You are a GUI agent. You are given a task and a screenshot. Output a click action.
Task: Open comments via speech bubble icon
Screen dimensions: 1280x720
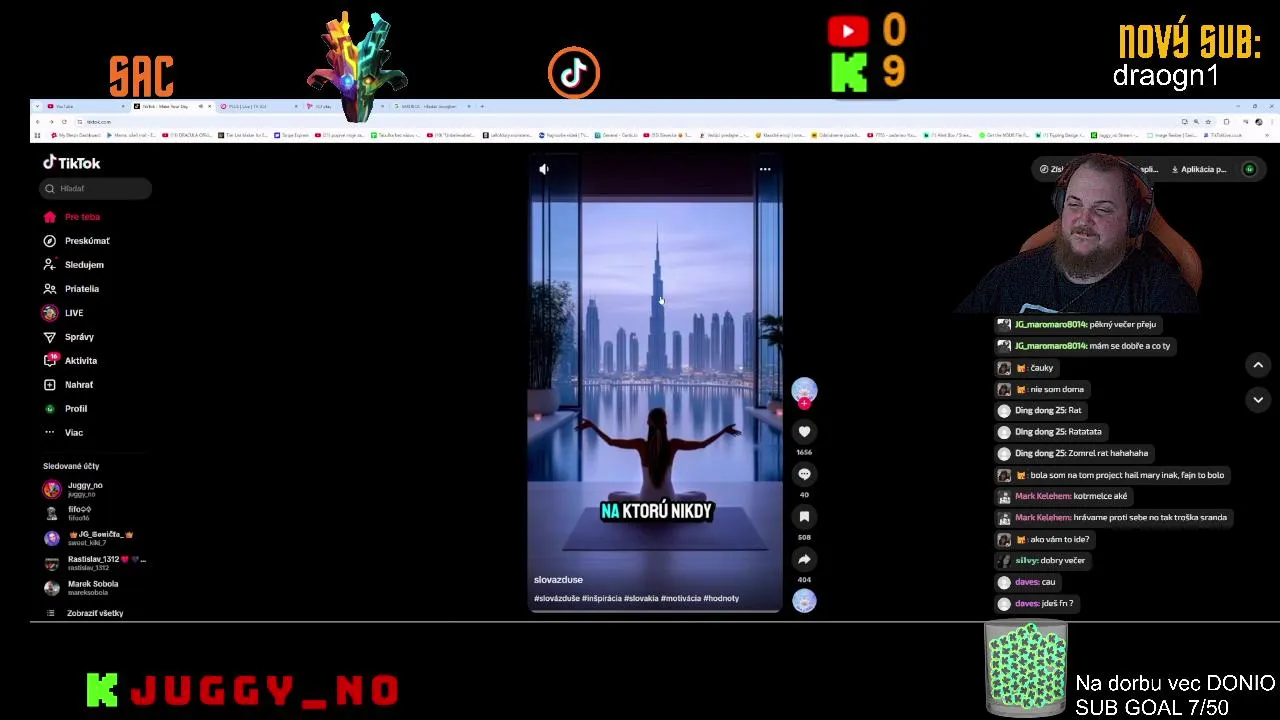pos(804,474)
